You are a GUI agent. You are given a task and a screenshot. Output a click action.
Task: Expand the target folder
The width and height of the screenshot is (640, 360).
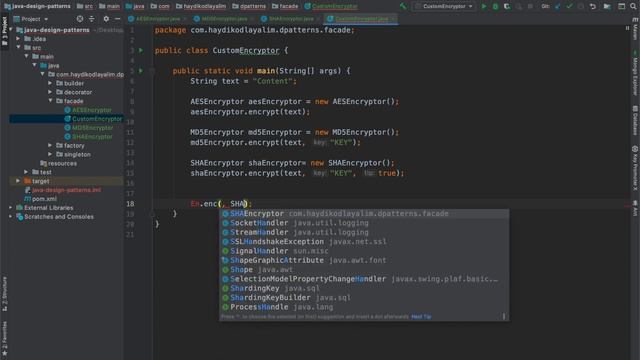pyautogui.click(x=18, y=181)
